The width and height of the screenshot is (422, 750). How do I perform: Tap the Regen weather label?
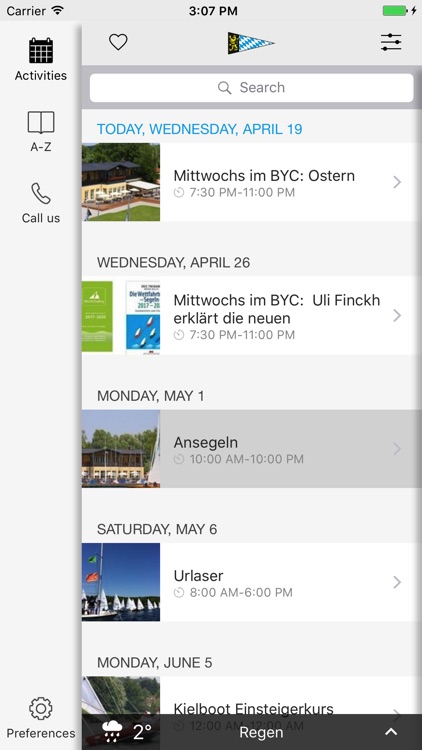(x=261, y=732)
